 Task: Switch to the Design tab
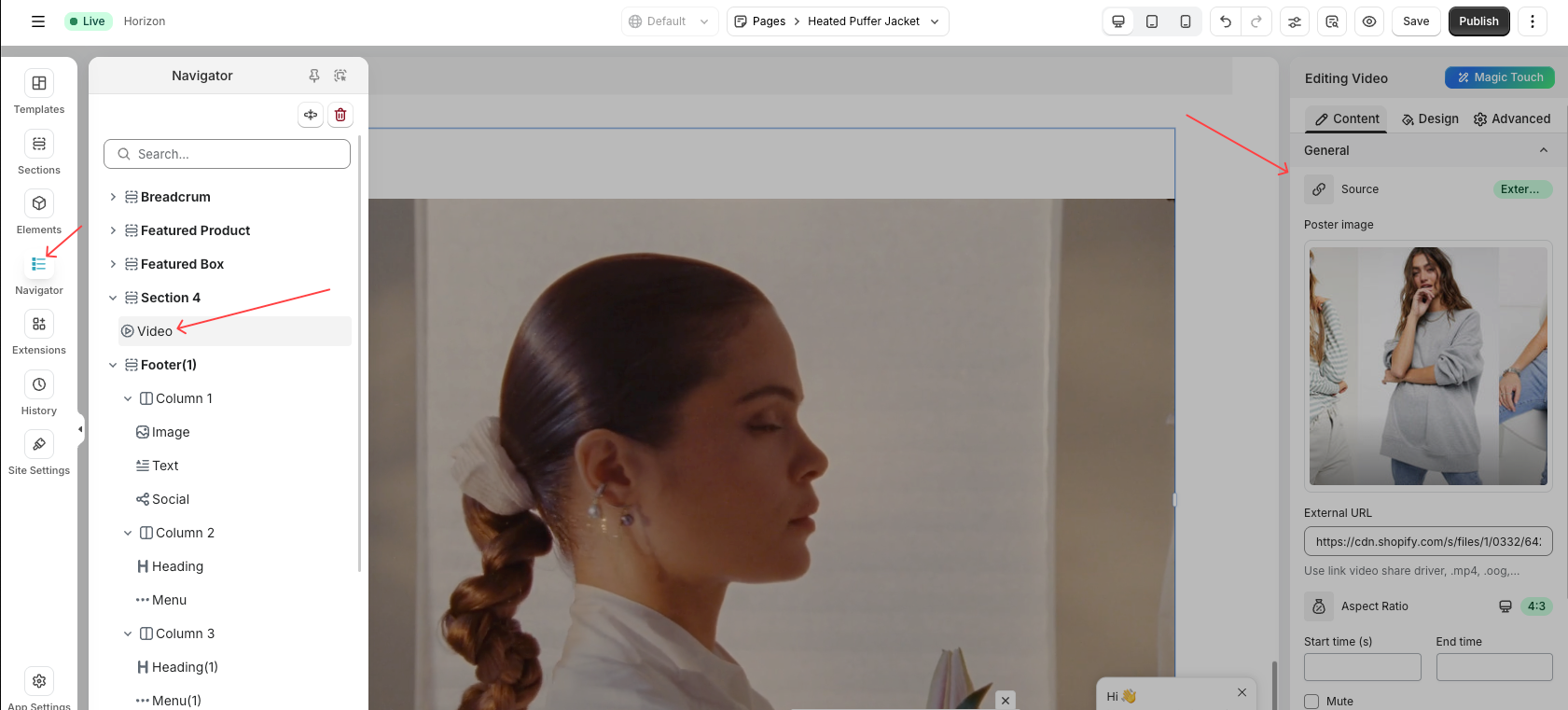pos(1430,118)
